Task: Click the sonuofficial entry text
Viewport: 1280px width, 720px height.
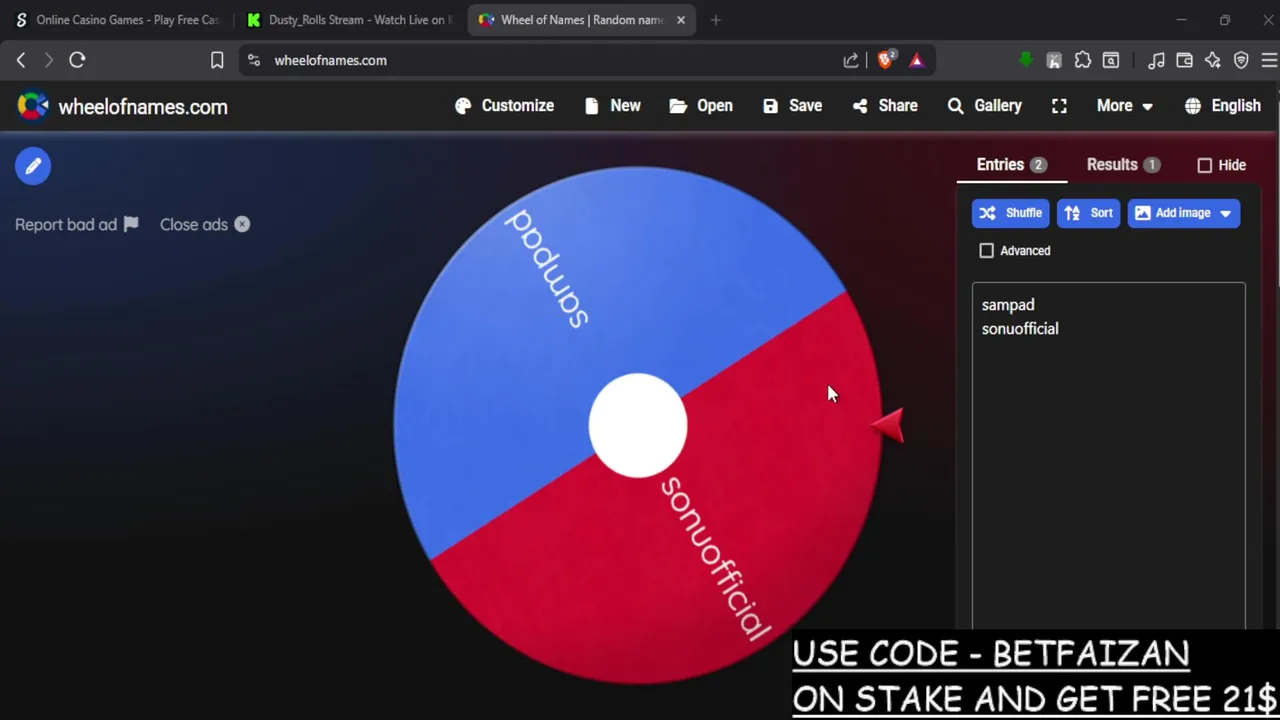Action: (1020, 329)
